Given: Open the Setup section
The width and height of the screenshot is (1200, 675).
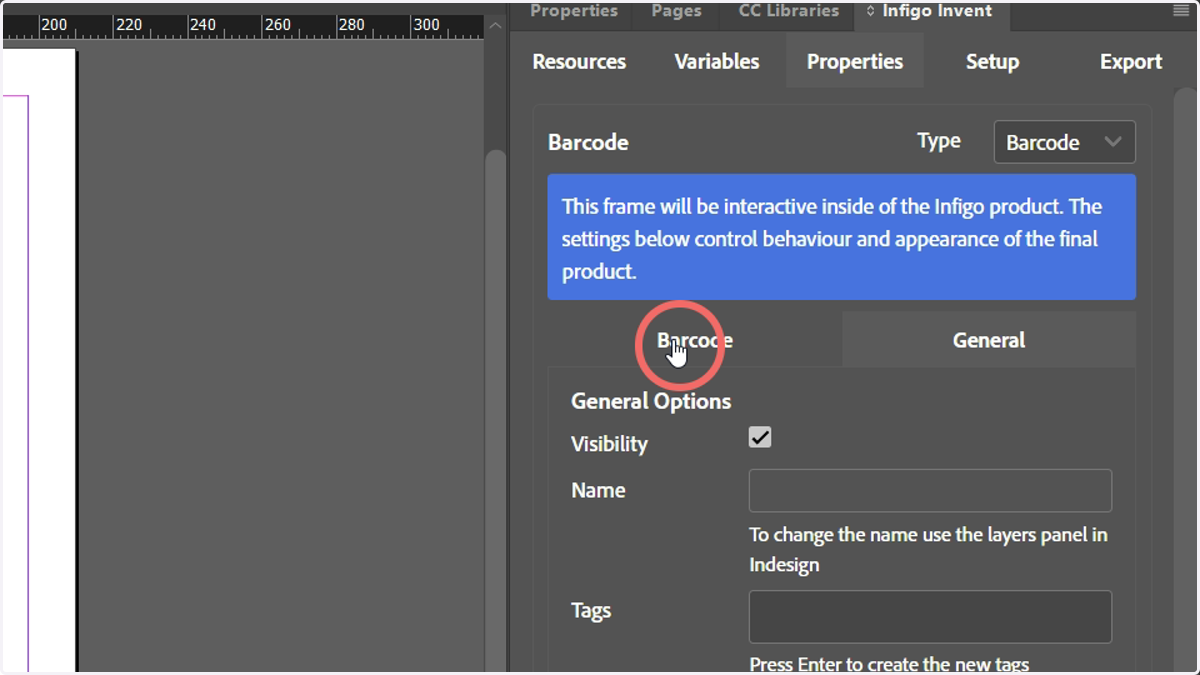Looking at the screenshot, I should point(992,61).
